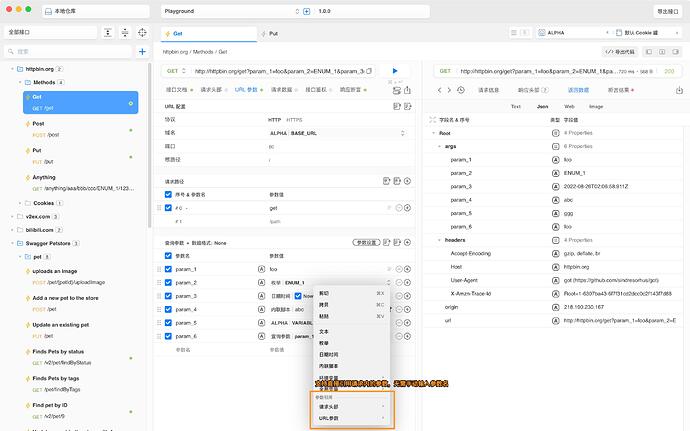Toggle the 参数名 select-all checkbox
Viewport: 690px width, 431px height.
(168, 256)
